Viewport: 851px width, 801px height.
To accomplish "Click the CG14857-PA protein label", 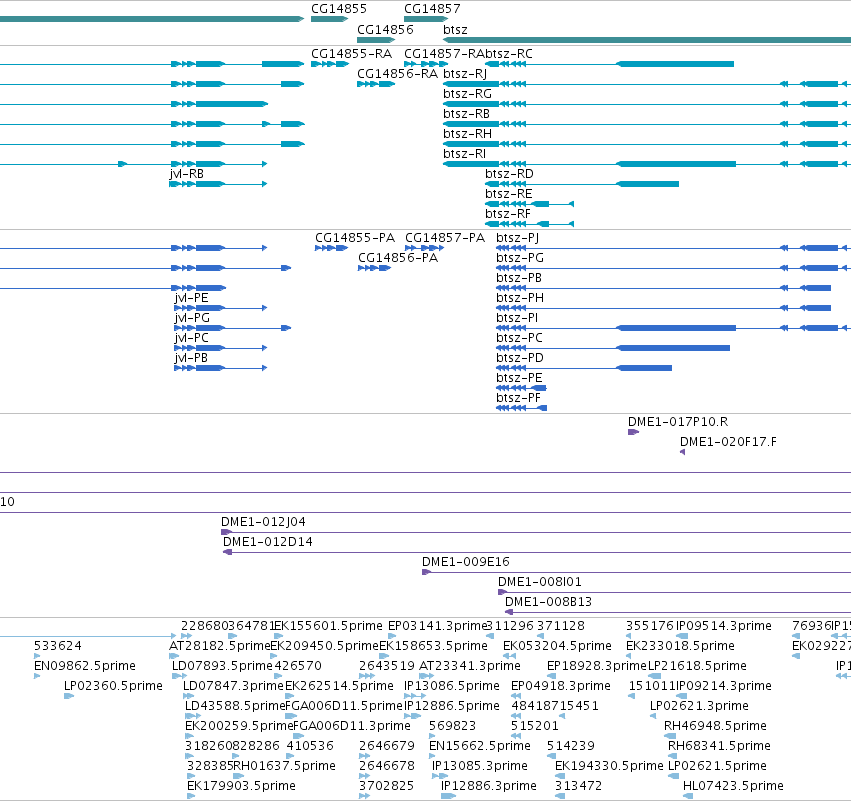I will tap(445, 238).
